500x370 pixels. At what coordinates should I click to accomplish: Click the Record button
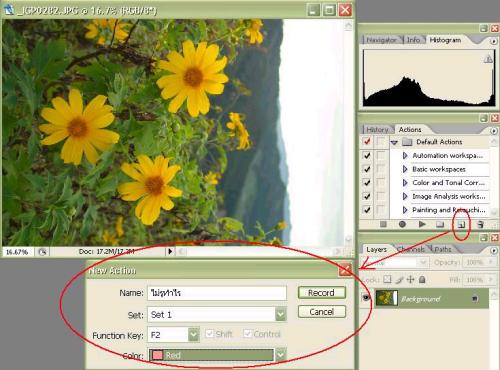click(322, 293)
